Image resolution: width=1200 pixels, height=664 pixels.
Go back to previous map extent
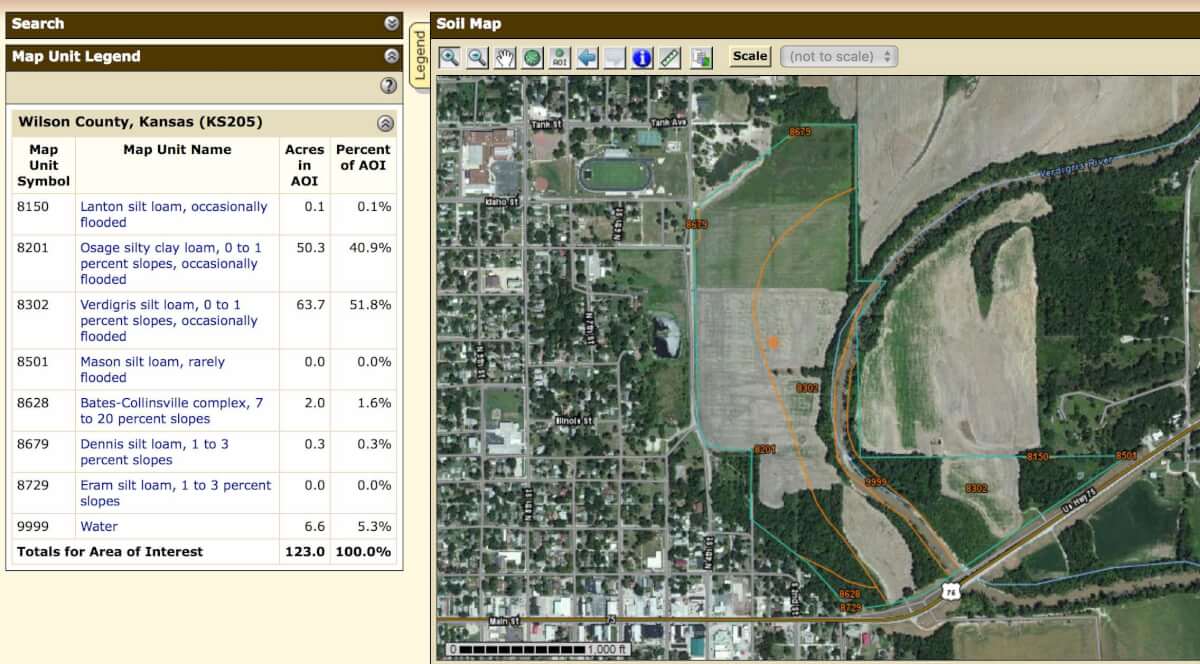pos(587,57)
